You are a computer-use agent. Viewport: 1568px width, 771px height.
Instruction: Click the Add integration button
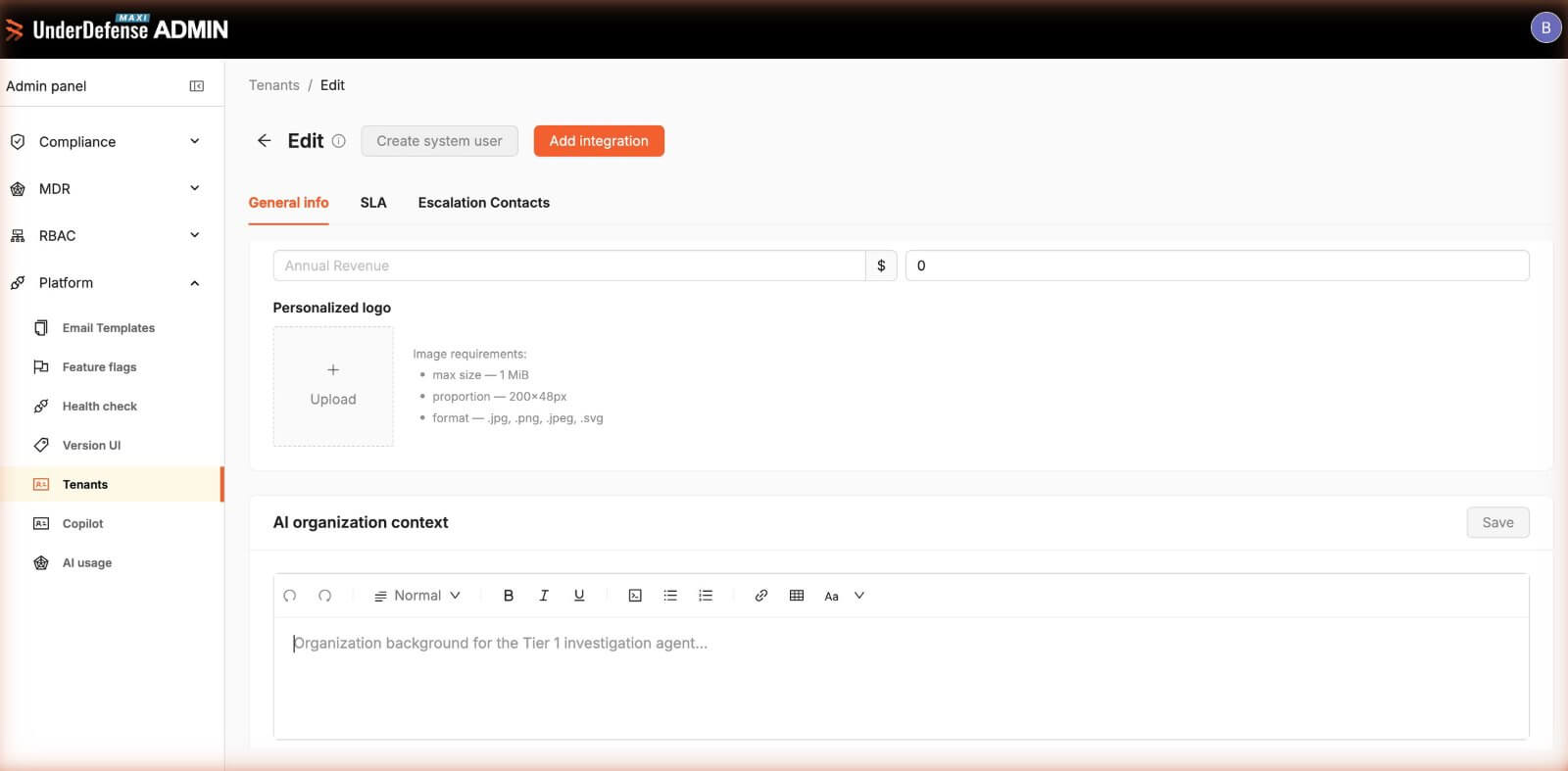599,141
